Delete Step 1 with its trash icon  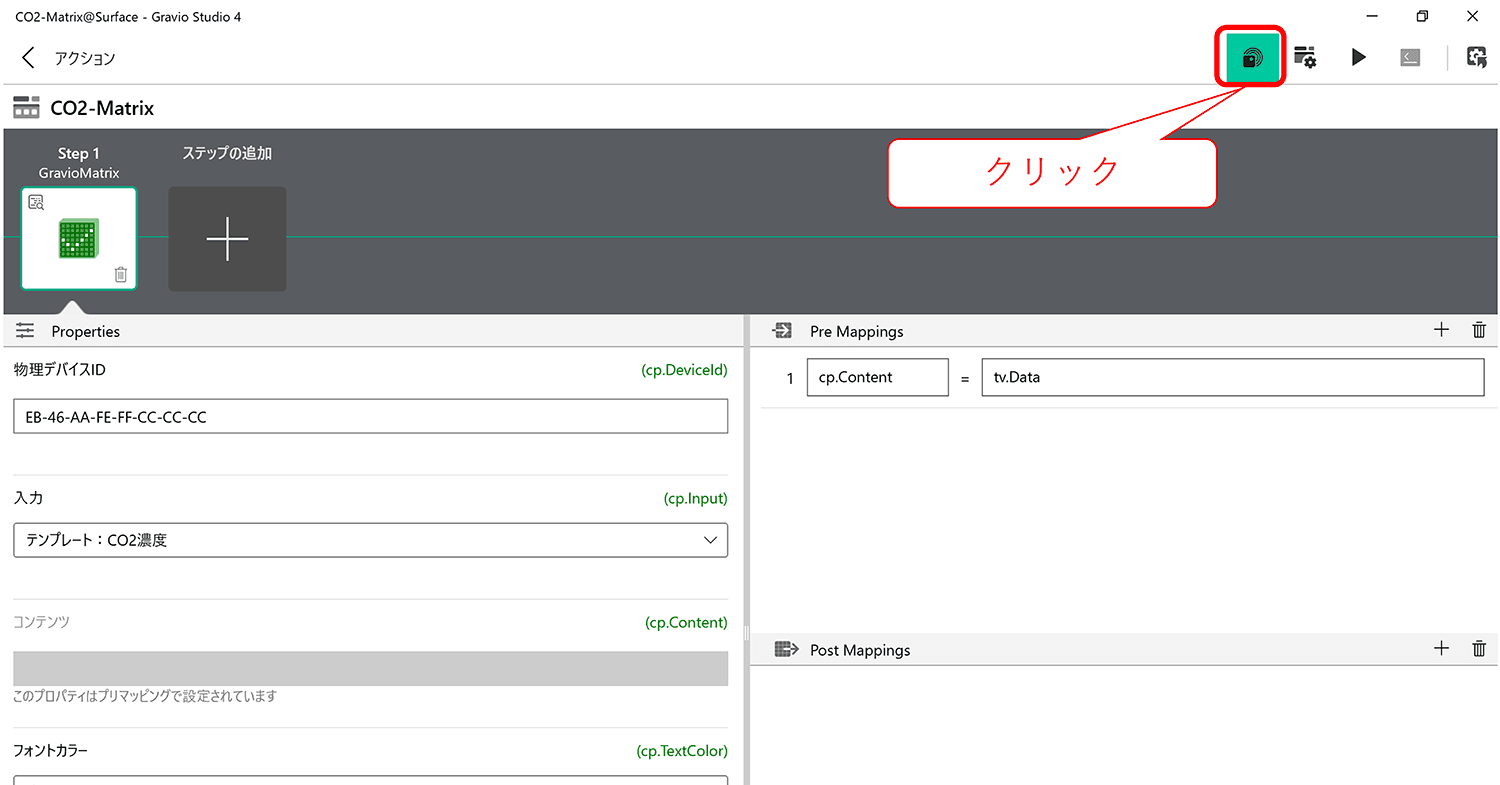point(121,274)
